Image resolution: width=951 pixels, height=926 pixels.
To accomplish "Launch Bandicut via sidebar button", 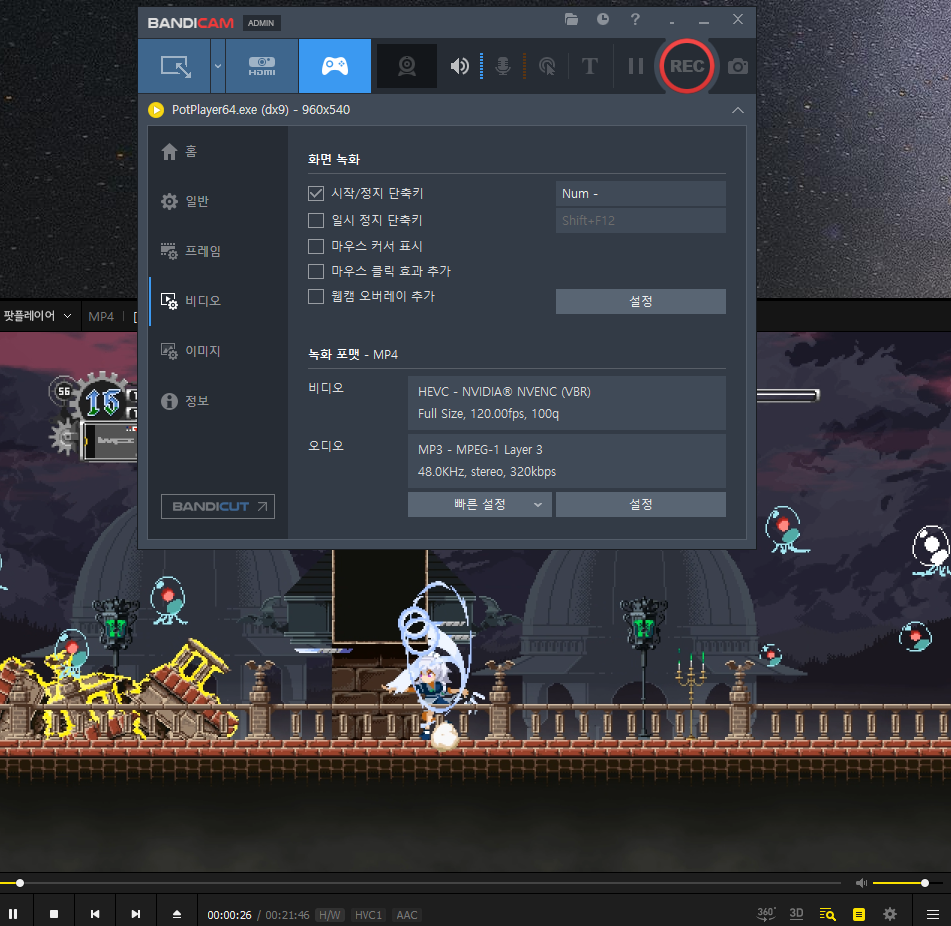I will coord(218,506).
